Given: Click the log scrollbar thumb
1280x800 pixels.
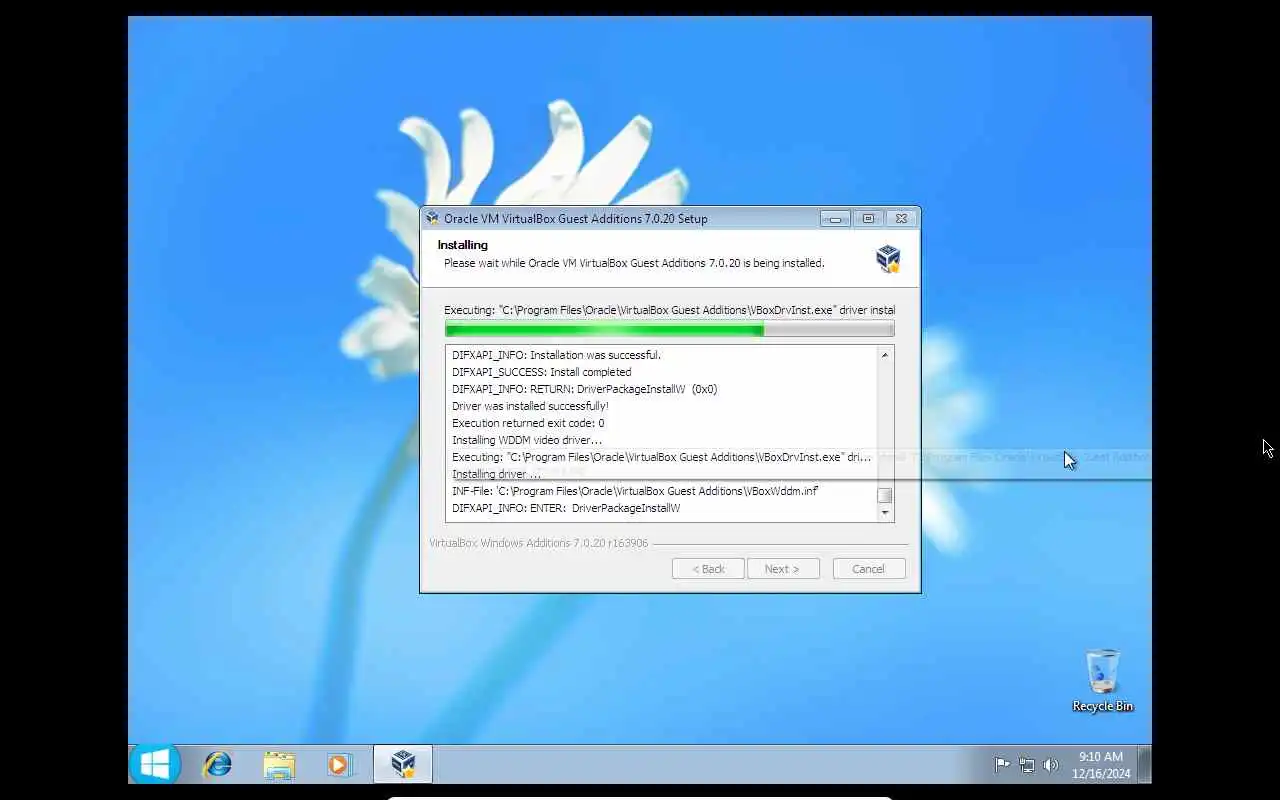Looking at the screenshot, I should click(x=885, y=495).
